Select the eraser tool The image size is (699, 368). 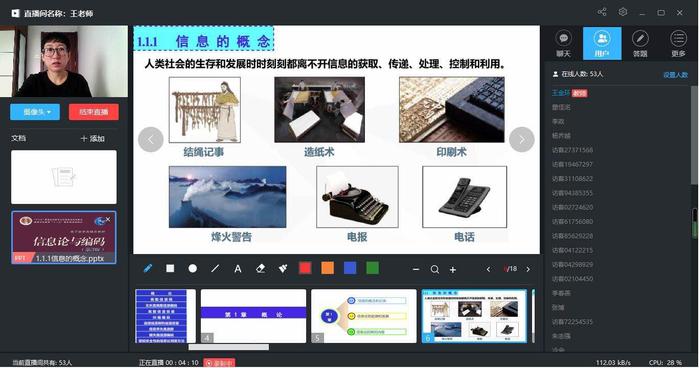[x=260, y=269]
